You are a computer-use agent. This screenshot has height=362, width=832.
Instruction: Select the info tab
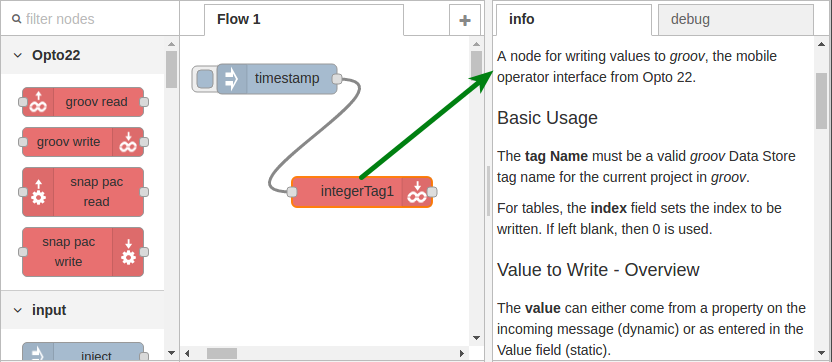[x=574, y=20]
